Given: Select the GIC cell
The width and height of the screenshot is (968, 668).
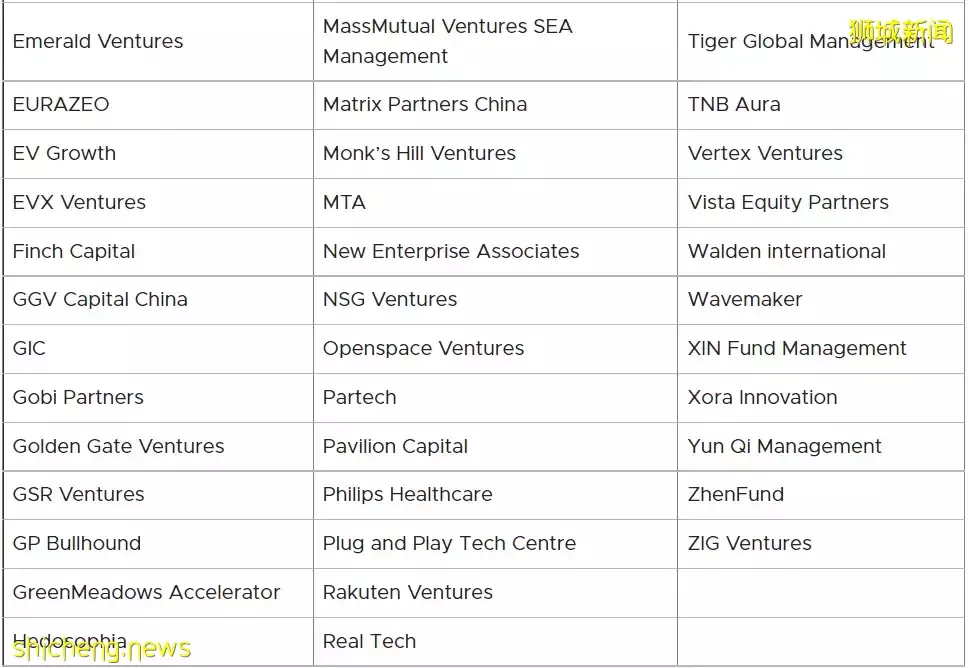Looking at the screenshot, I should [29, 348].
